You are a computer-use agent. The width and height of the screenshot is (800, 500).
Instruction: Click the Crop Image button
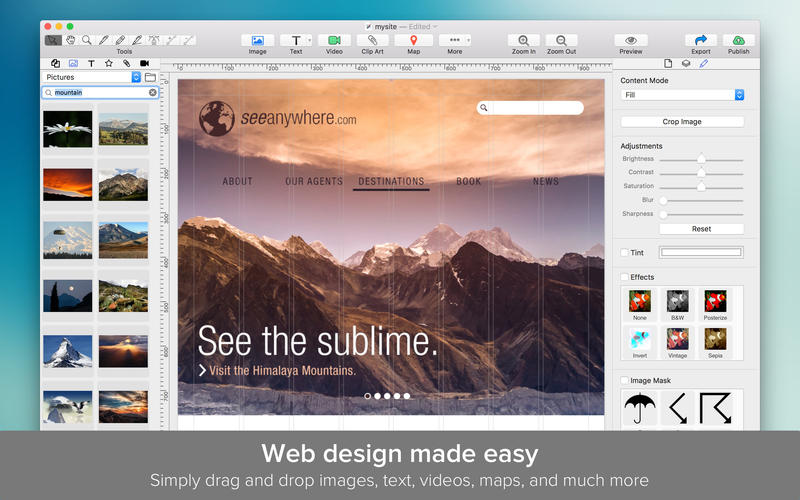(x=682, y=122)
